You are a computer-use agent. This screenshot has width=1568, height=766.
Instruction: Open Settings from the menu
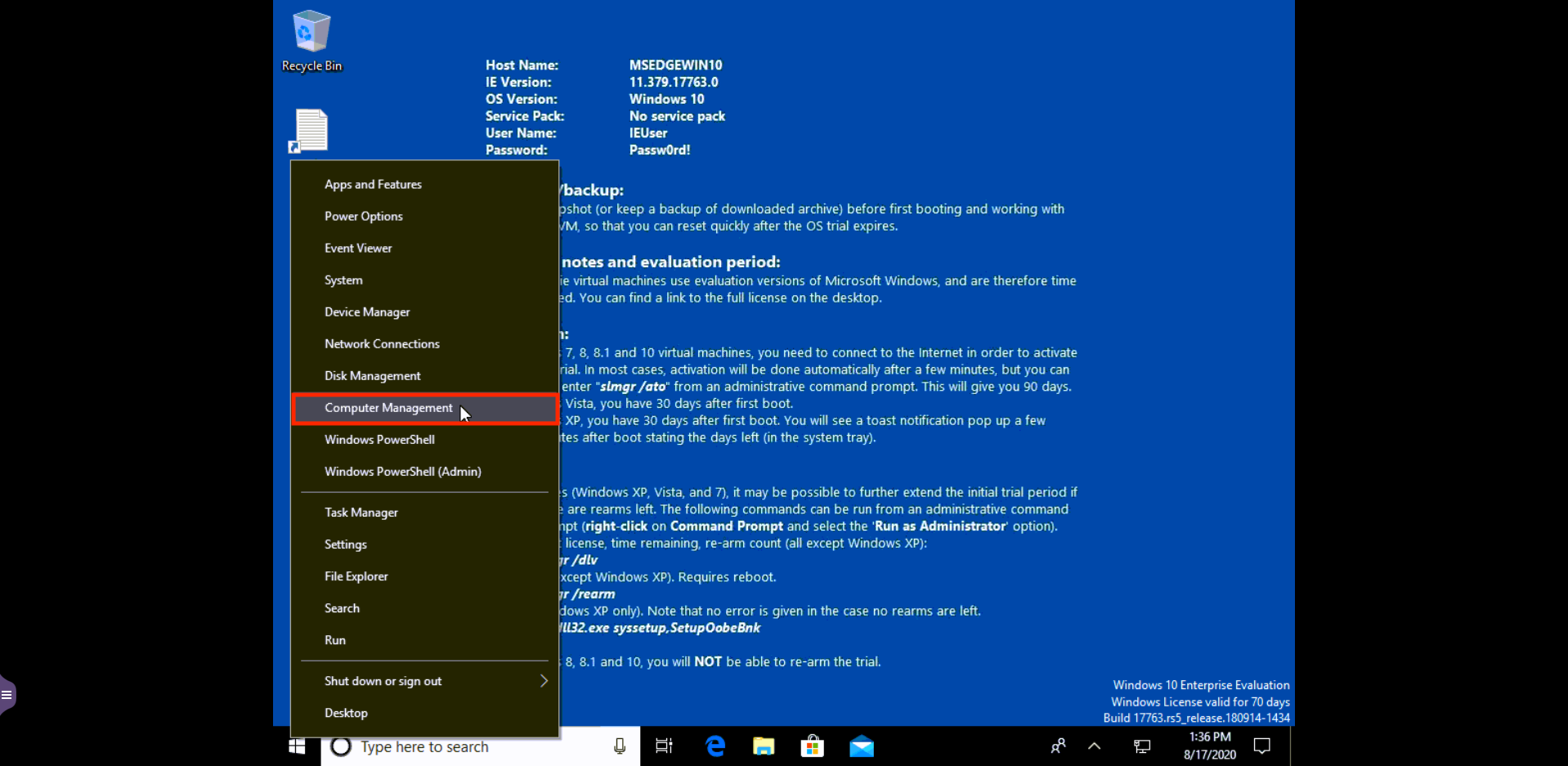click(424, 544)
